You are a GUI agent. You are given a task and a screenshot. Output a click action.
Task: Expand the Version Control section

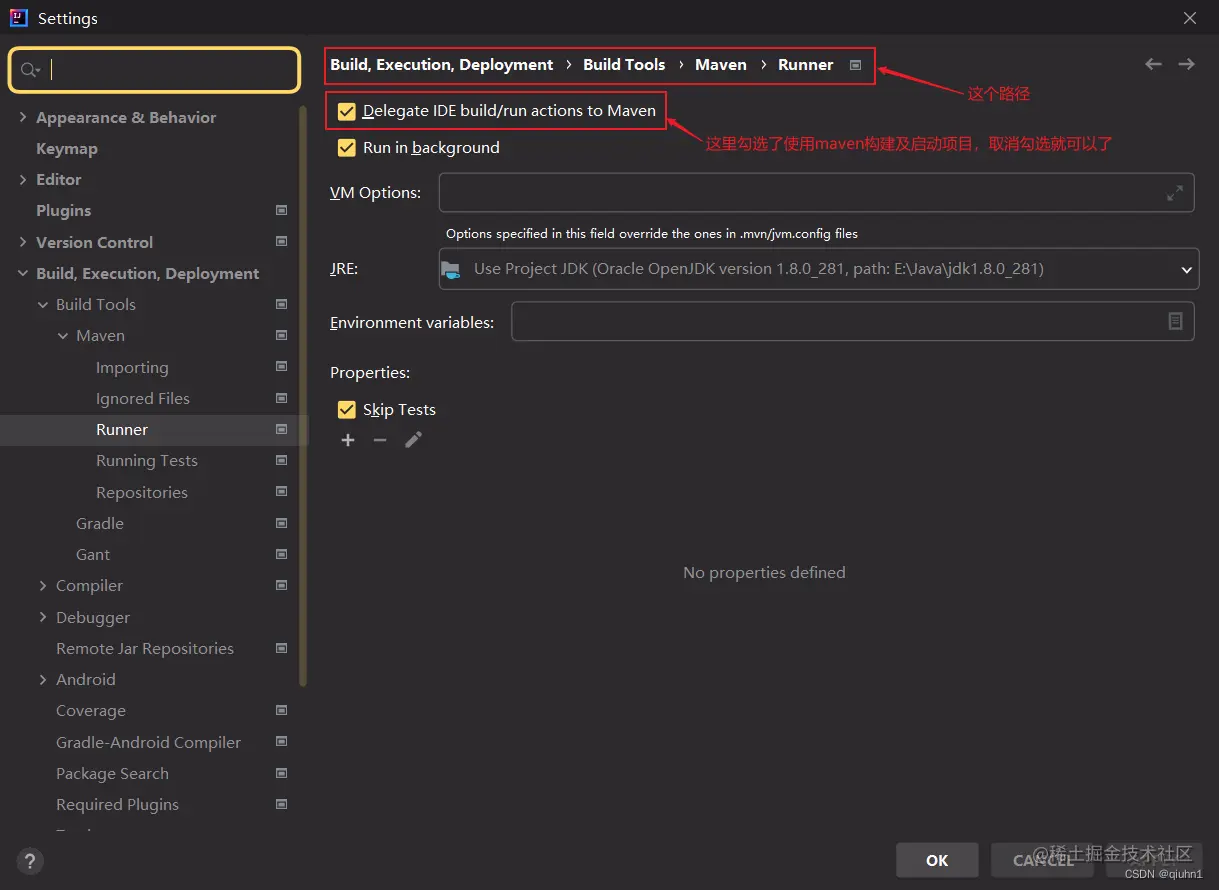[x=23, y=242]
